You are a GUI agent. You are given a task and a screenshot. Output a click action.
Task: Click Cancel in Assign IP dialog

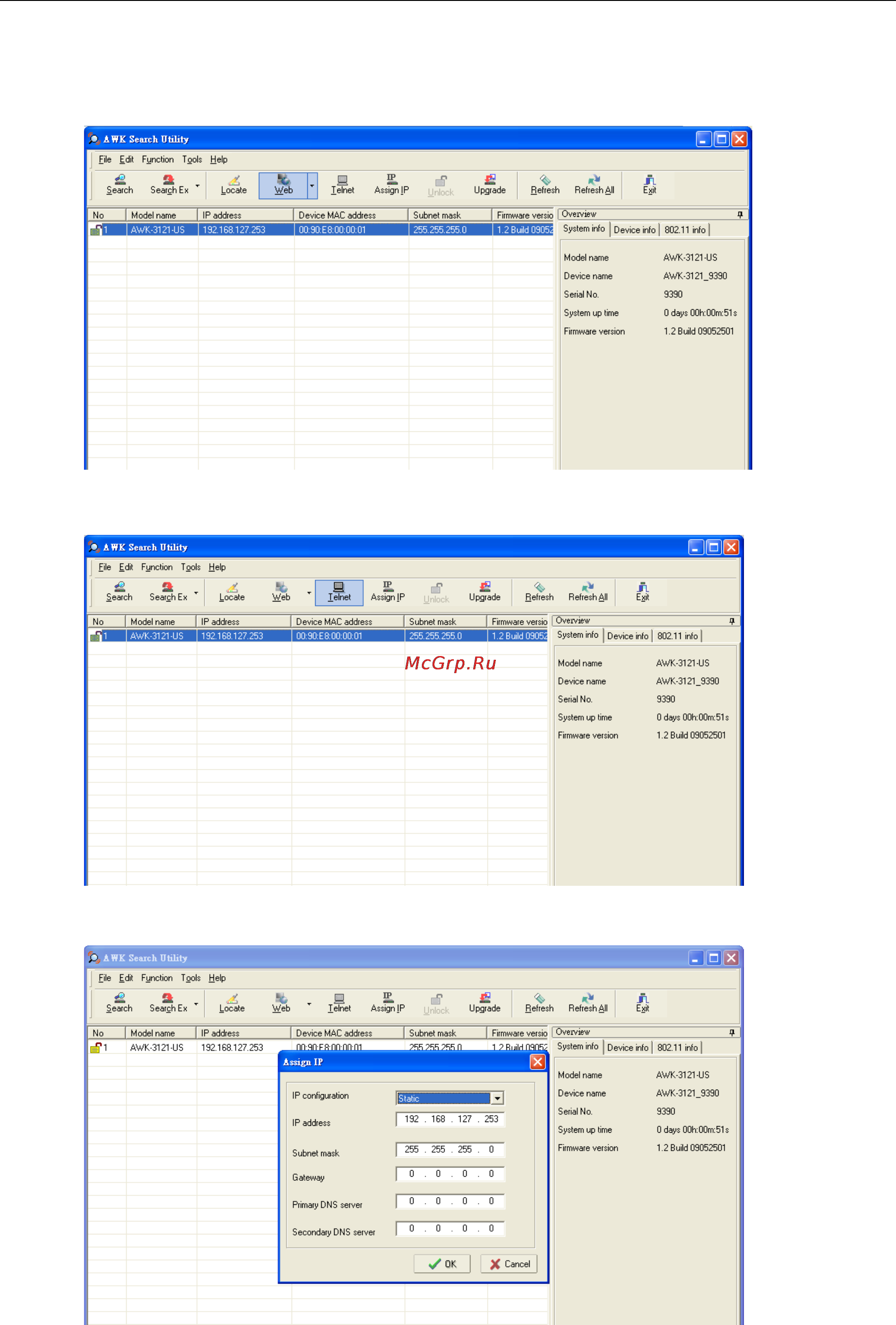coord(509,1264)
